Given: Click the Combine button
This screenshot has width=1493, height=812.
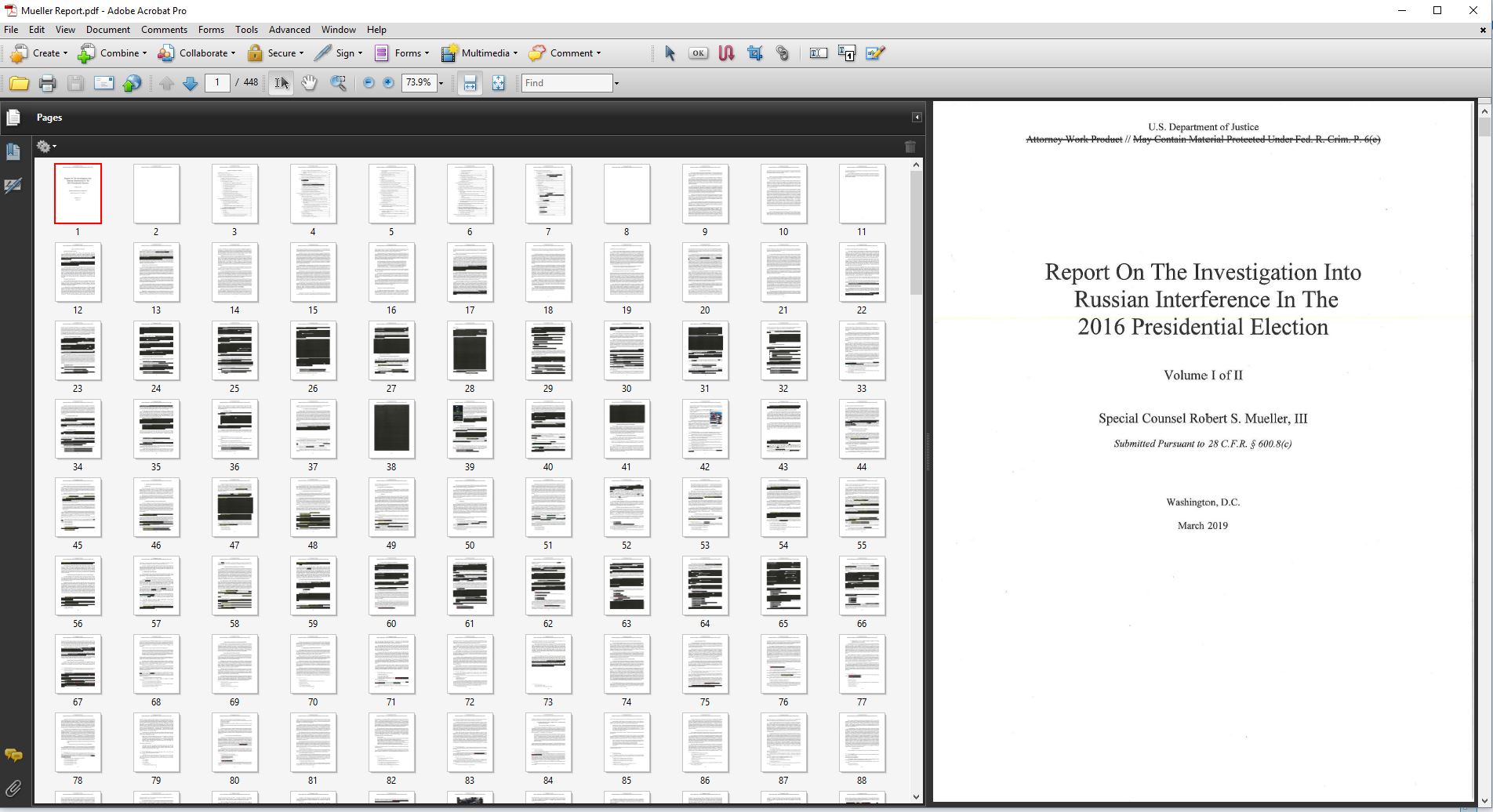Looking at the screenshot, I should (113, 53).
